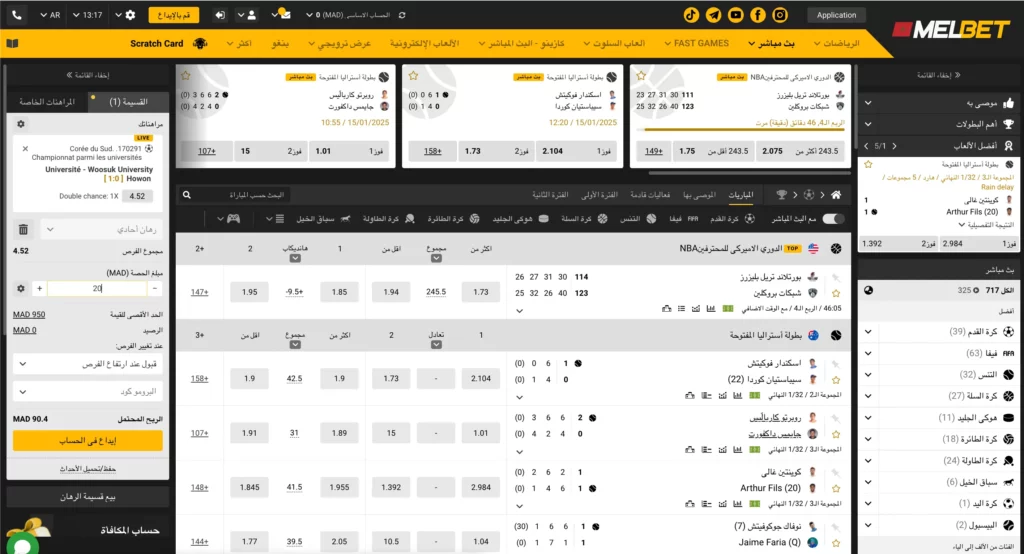
Task: Expand the Portland vs Brooklyn match details
Action: [x=519, y=311]
